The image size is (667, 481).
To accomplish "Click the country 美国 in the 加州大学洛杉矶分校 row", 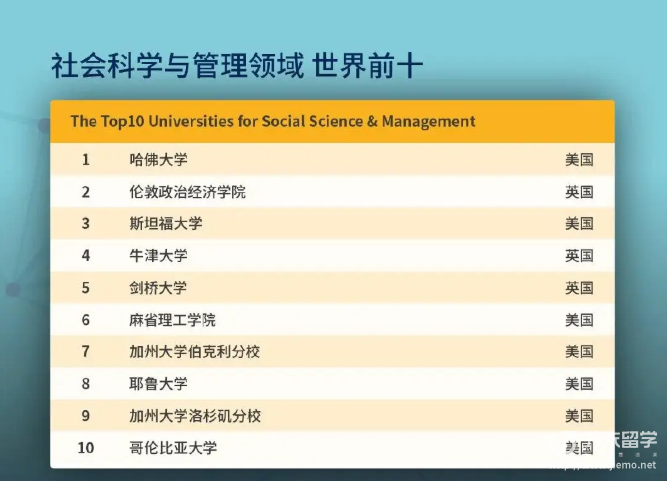I will [x=579, y=416].
